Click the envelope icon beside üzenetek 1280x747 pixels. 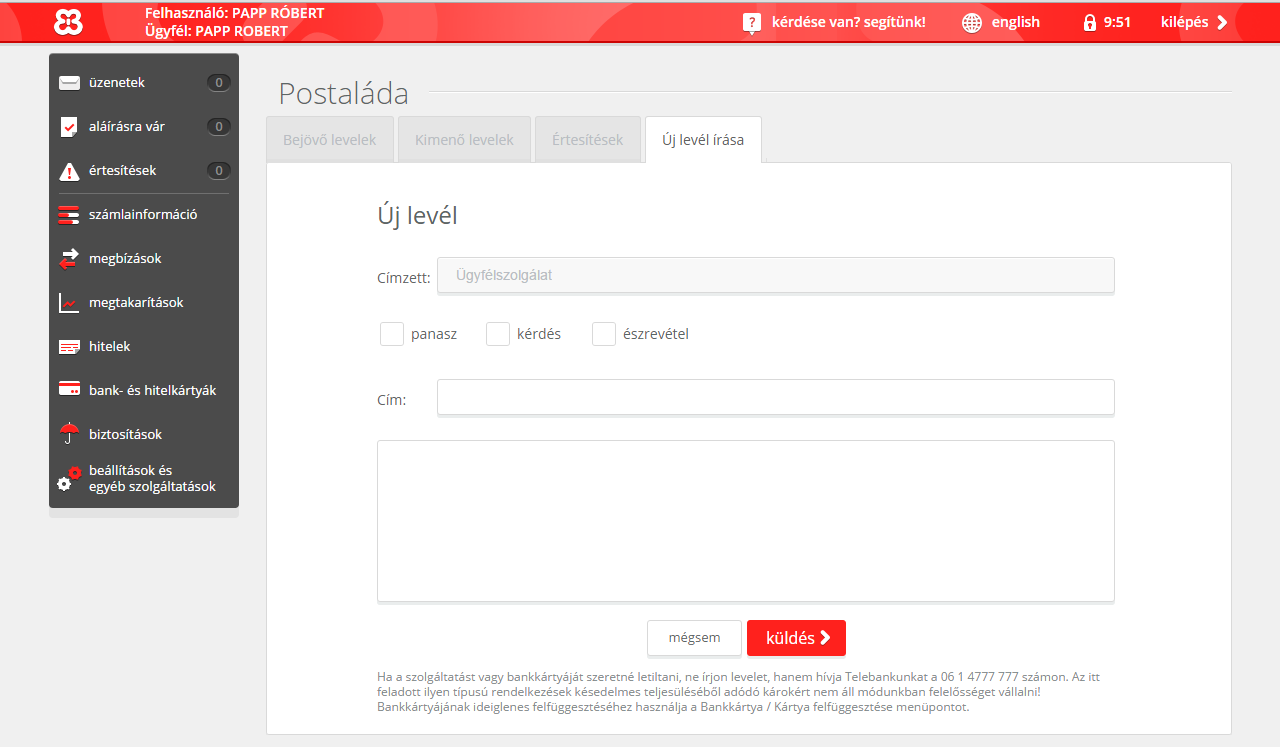click(x=69, y=83)
